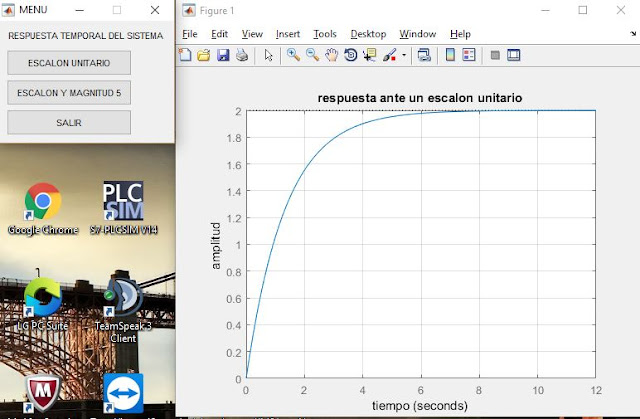The image size is (640, 419).
Task: Click the ESCALON Y MAGNITUD 5 button
Action: [69, 93]
